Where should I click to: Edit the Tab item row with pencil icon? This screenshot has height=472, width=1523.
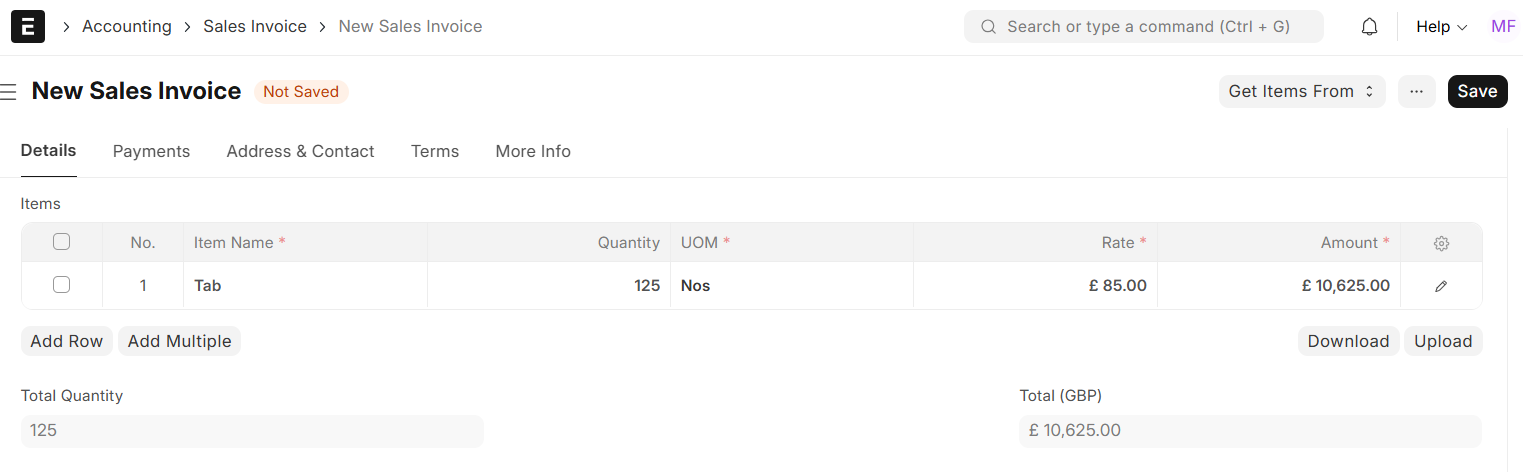tap(1441, 286)
